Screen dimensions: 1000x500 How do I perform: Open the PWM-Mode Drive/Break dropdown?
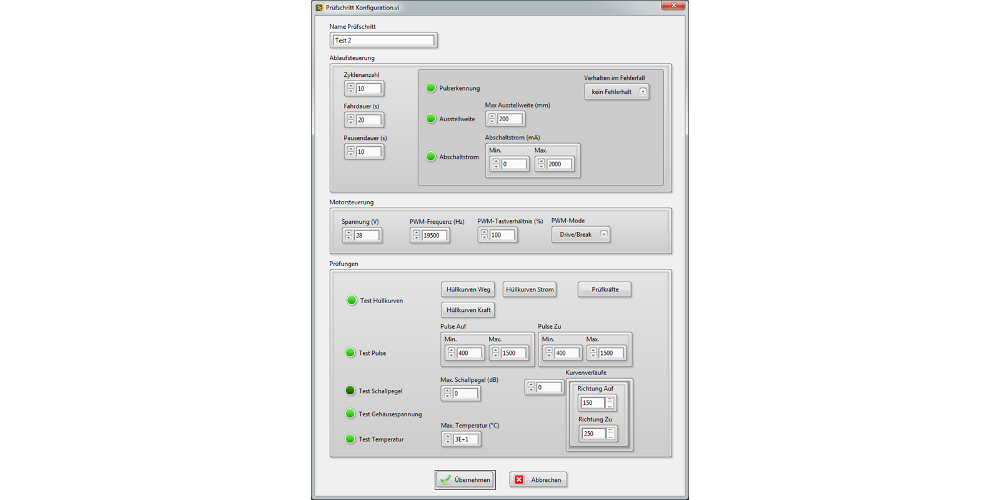pos(581,234)
